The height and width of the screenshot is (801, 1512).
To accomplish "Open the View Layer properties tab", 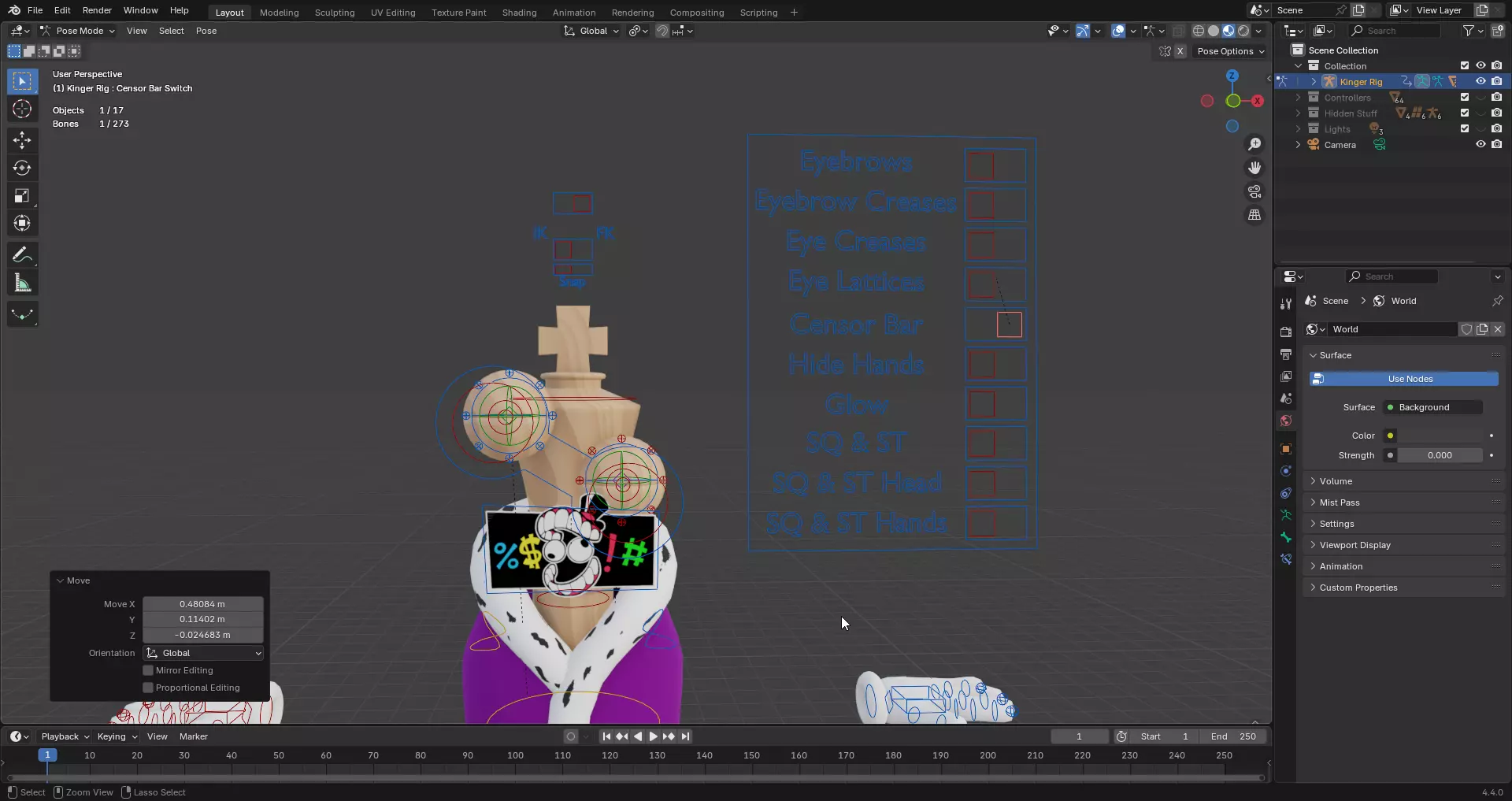I will [x=1286, y=376].
